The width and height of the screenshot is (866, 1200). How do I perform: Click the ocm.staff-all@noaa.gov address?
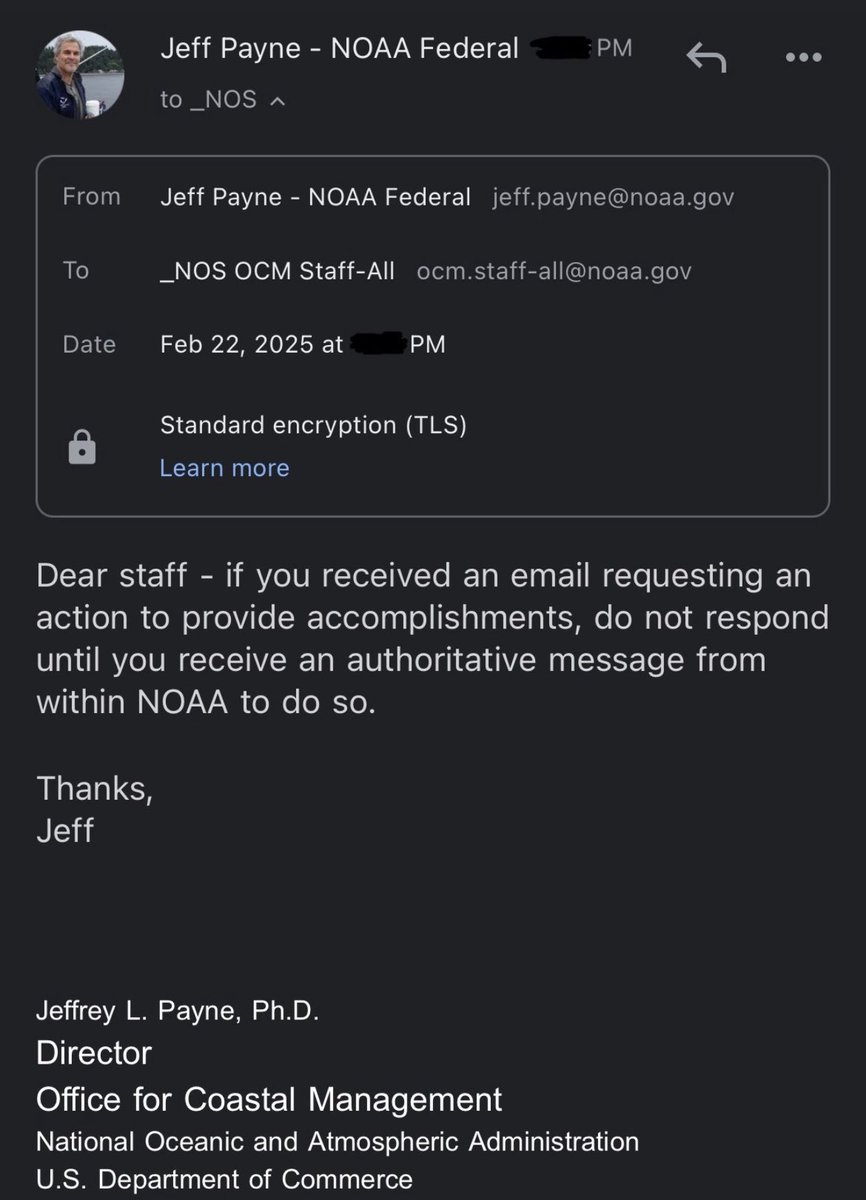pos(554,271)
